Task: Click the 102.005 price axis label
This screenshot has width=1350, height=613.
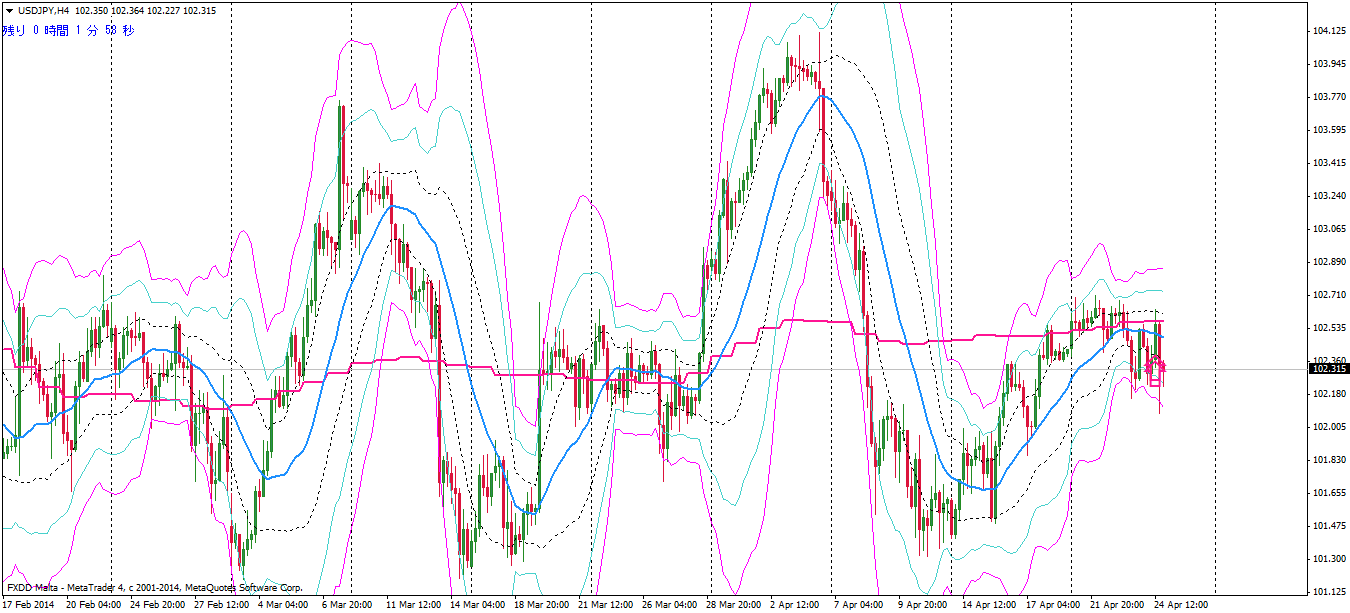Action: 1329,427
